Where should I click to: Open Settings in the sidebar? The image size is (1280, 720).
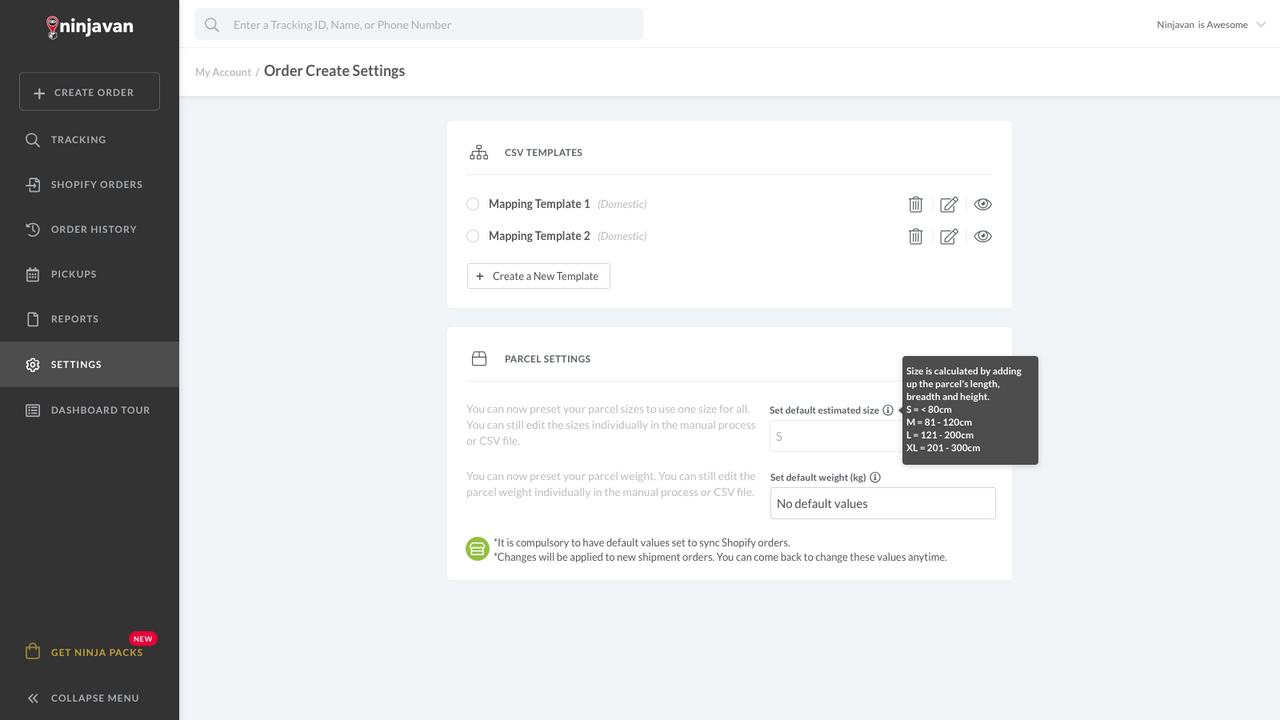pos(89,364)
